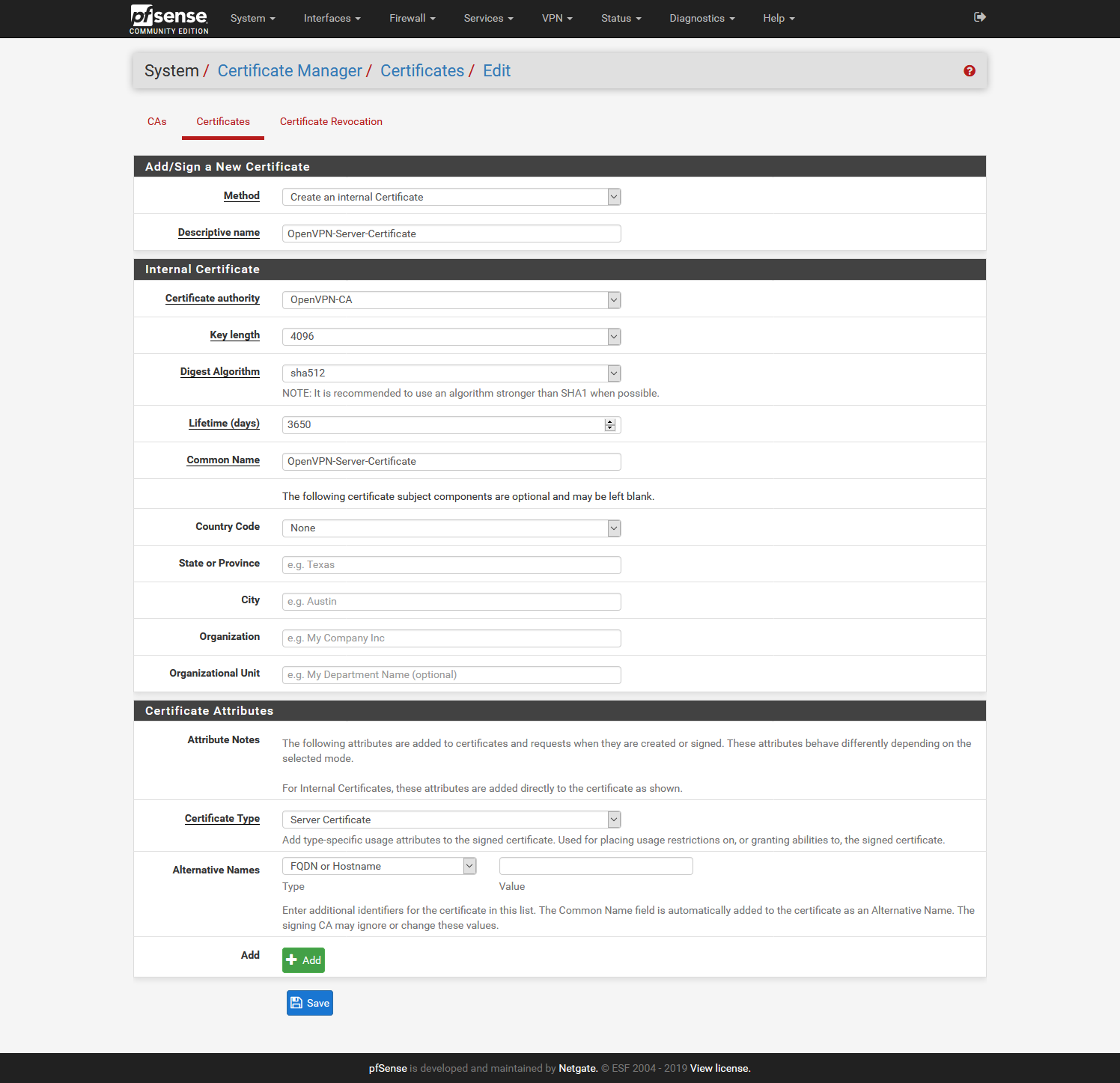
Task: Click the underlined Certificate Type label
Action: click(x=222, y=818)
